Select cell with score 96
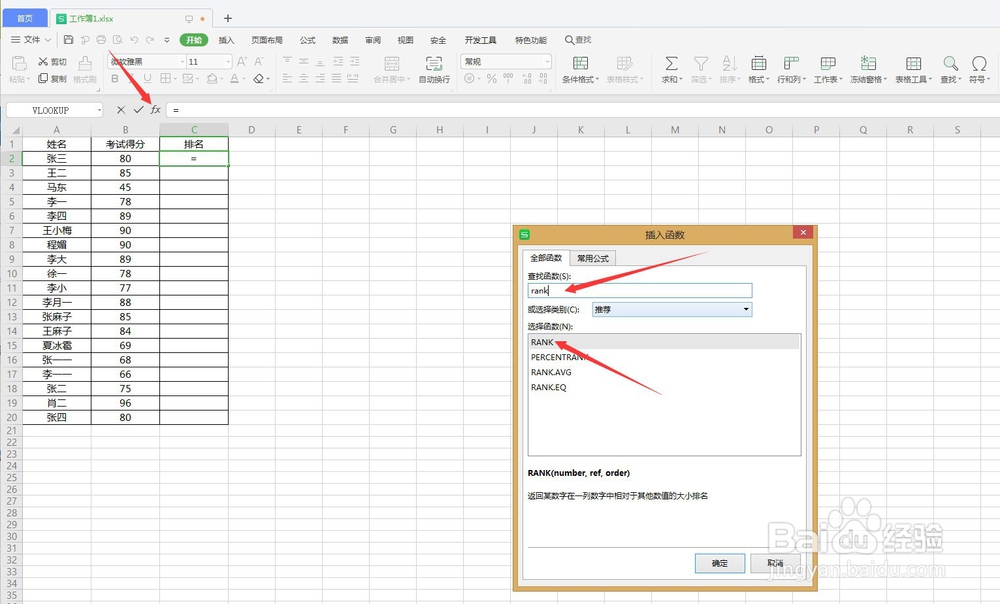 [125, 403]
